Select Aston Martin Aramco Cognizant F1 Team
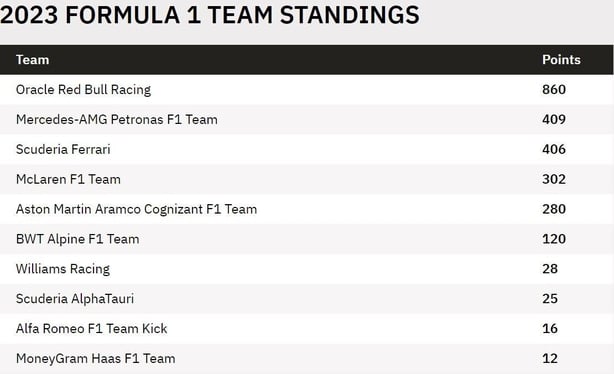Image resolution: width=614 pixels, height=374 pixels. click(136, 209)
